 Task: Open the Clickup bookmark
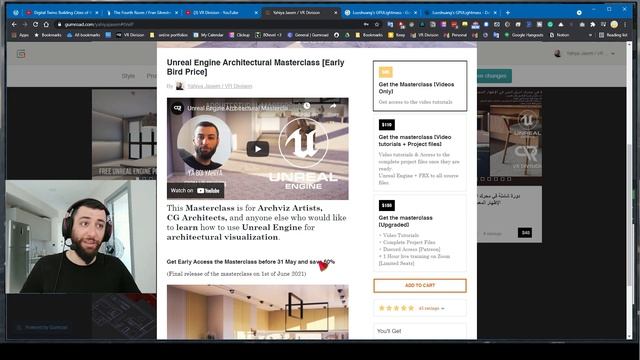coord(240,35)
